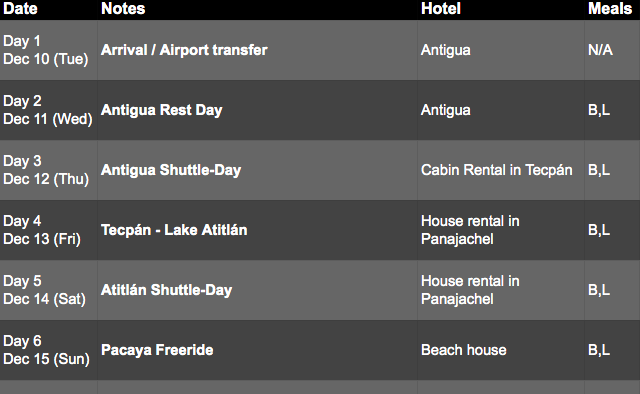
Task: Click the Day 2 Dec 11 date cell
Action: [48, 110]
